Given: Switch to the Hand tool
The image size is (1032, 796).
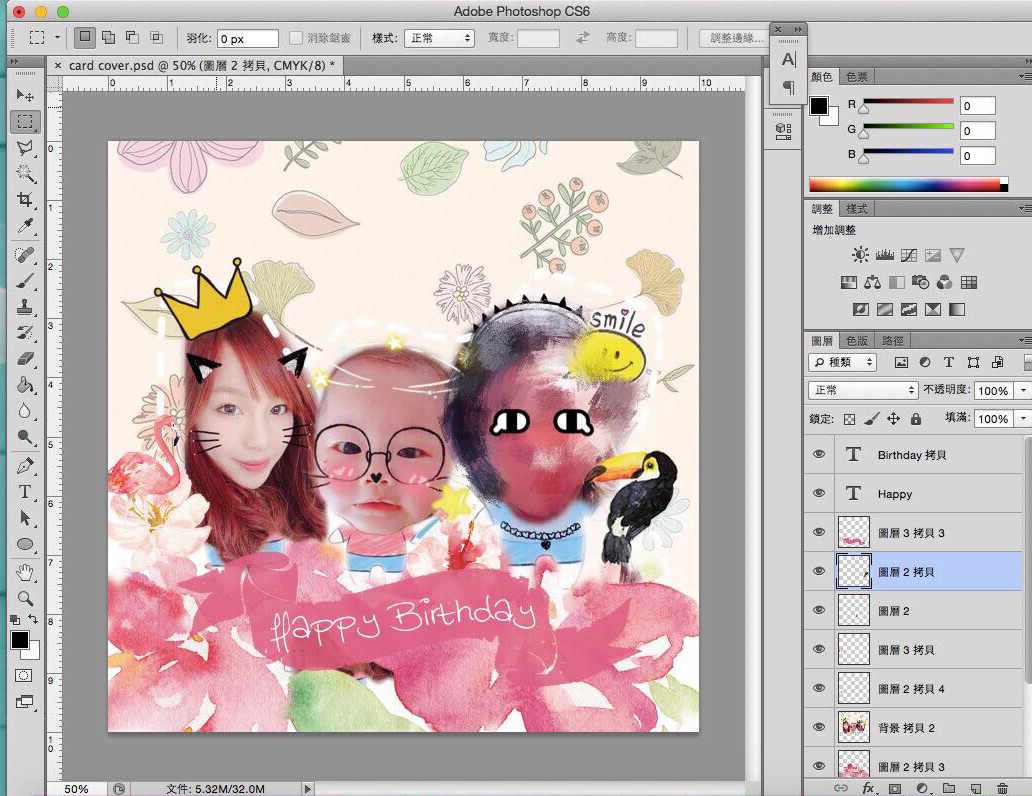Looking at the screenshot, I should coord(25,573).
